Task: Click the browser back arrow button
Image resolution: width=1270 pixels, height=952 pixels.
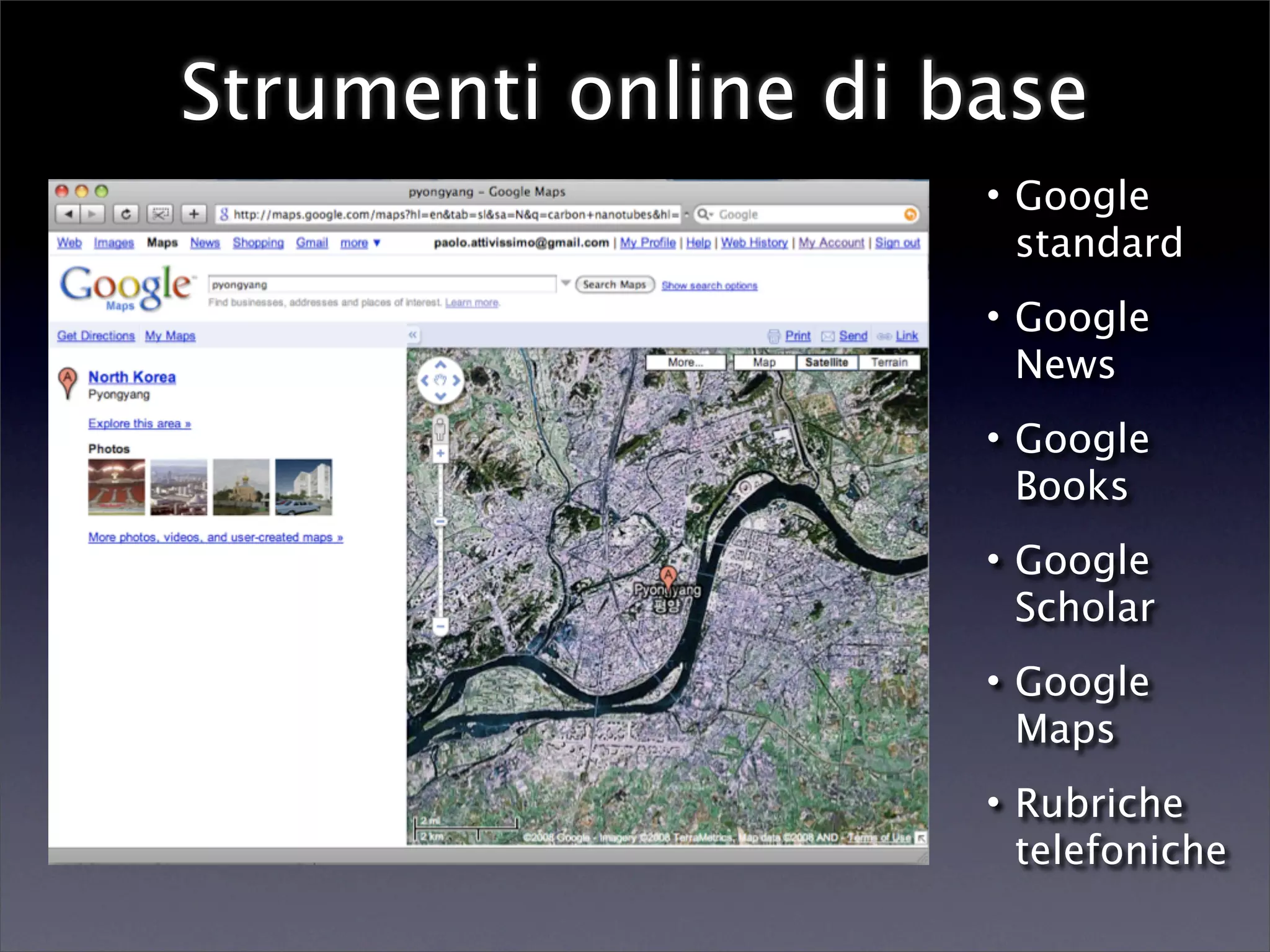Action: 68,214
